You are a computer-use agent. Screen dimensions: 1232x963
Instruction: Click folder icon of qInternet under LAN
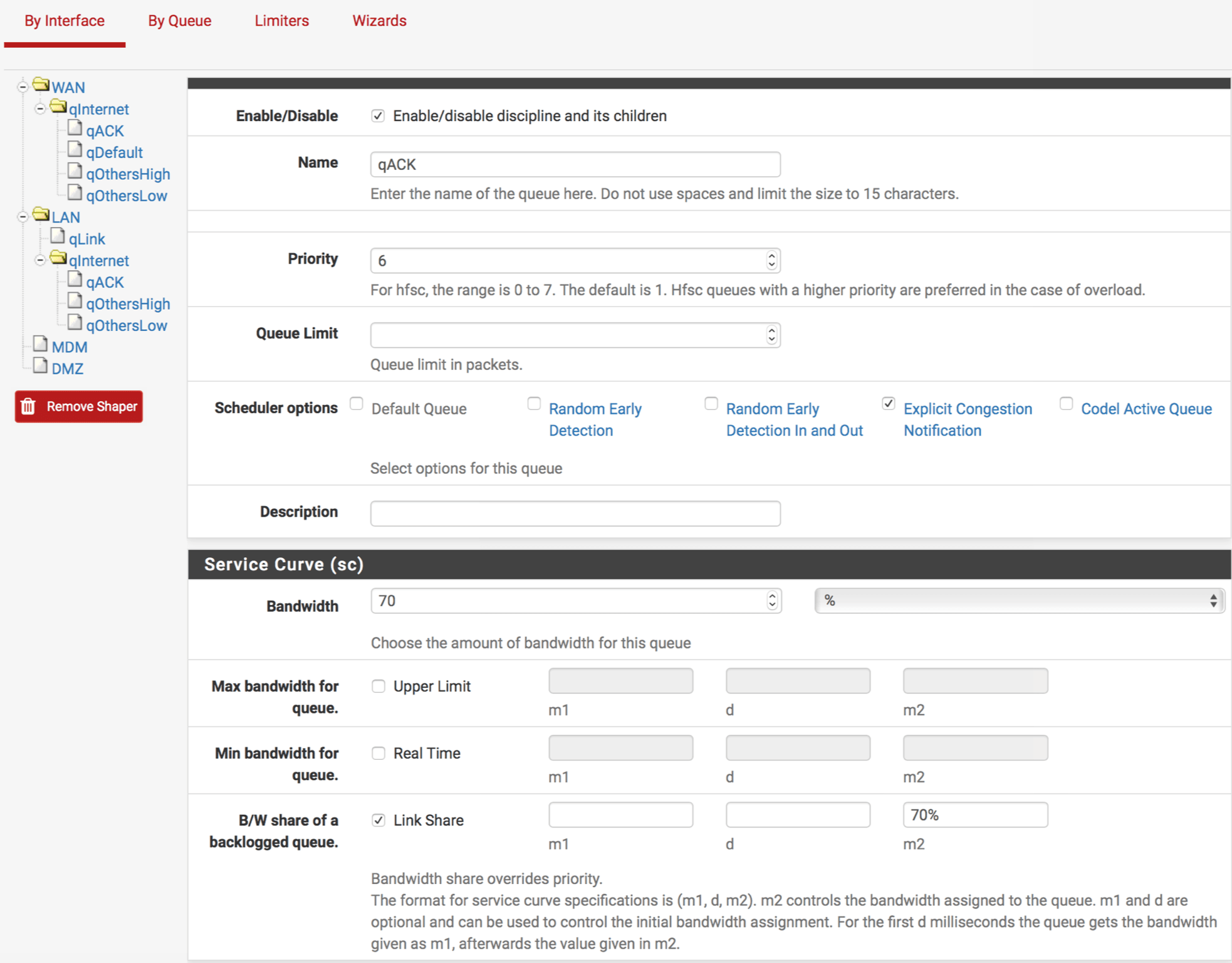(58, 258)
